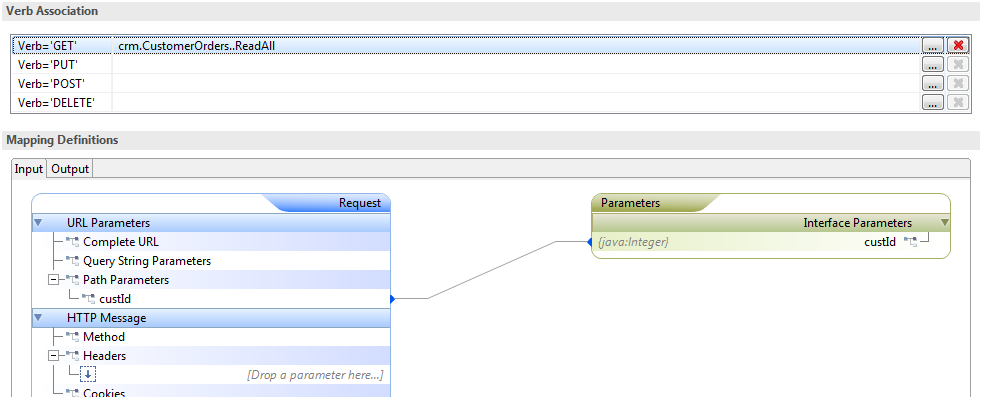Click the Headers node icon
This screenshot has height=397, width=982.
(72, 356)
